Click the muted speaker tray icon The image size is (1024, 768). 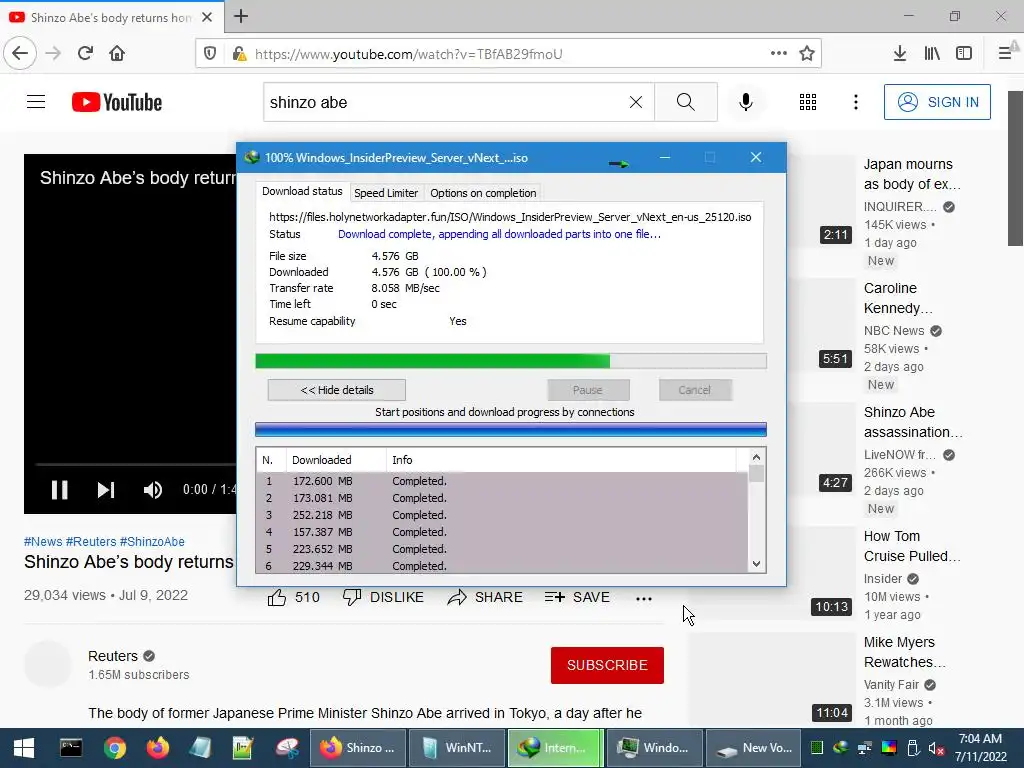pos(936,748)
